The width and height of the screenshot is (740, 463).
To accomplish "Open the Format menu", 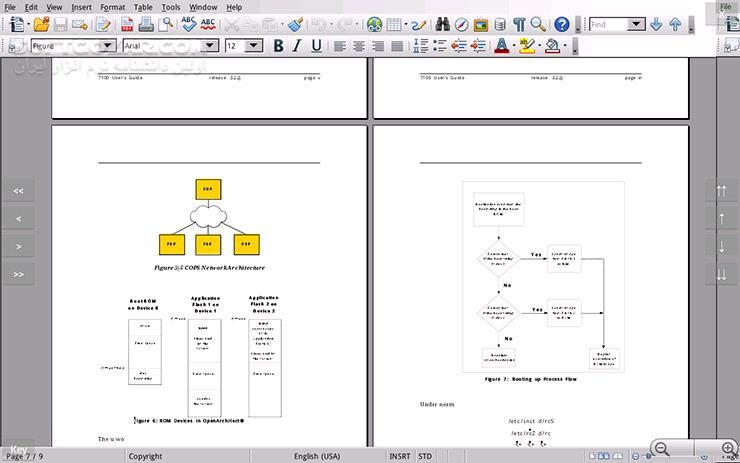I will pos(112,7).
